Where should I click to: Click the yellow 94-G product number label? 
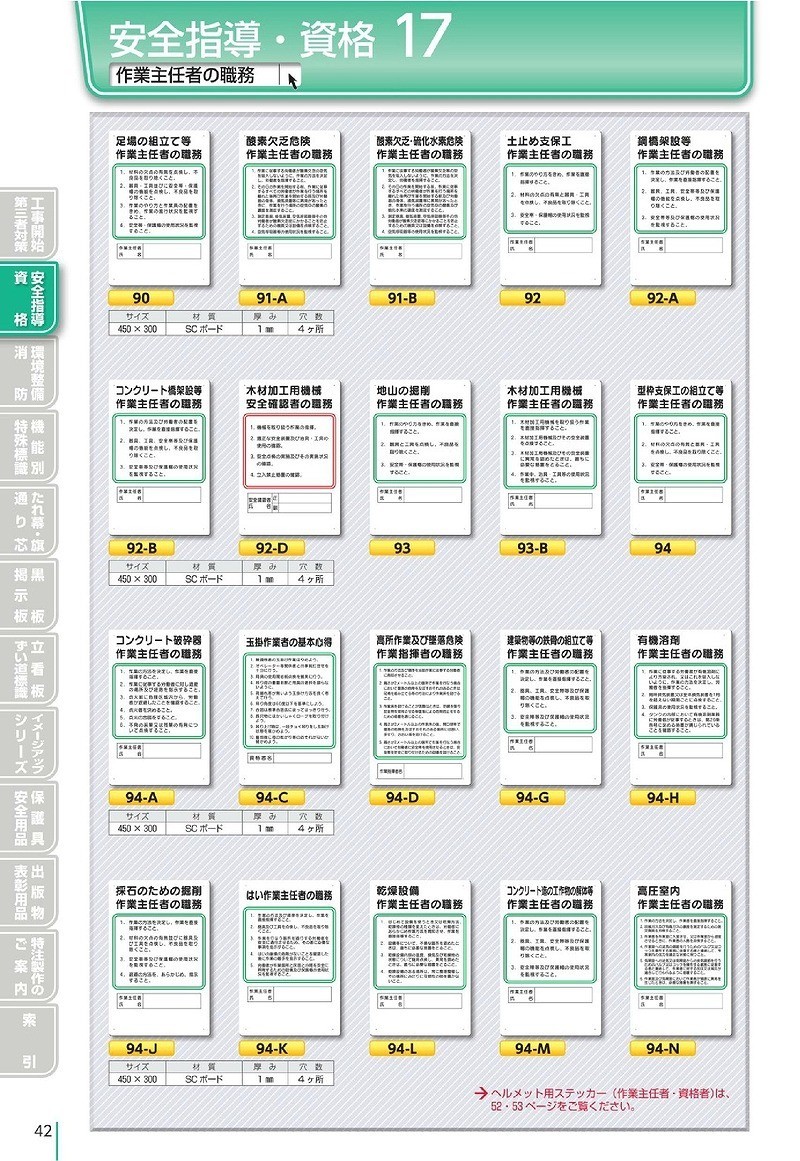coord(533,797)
